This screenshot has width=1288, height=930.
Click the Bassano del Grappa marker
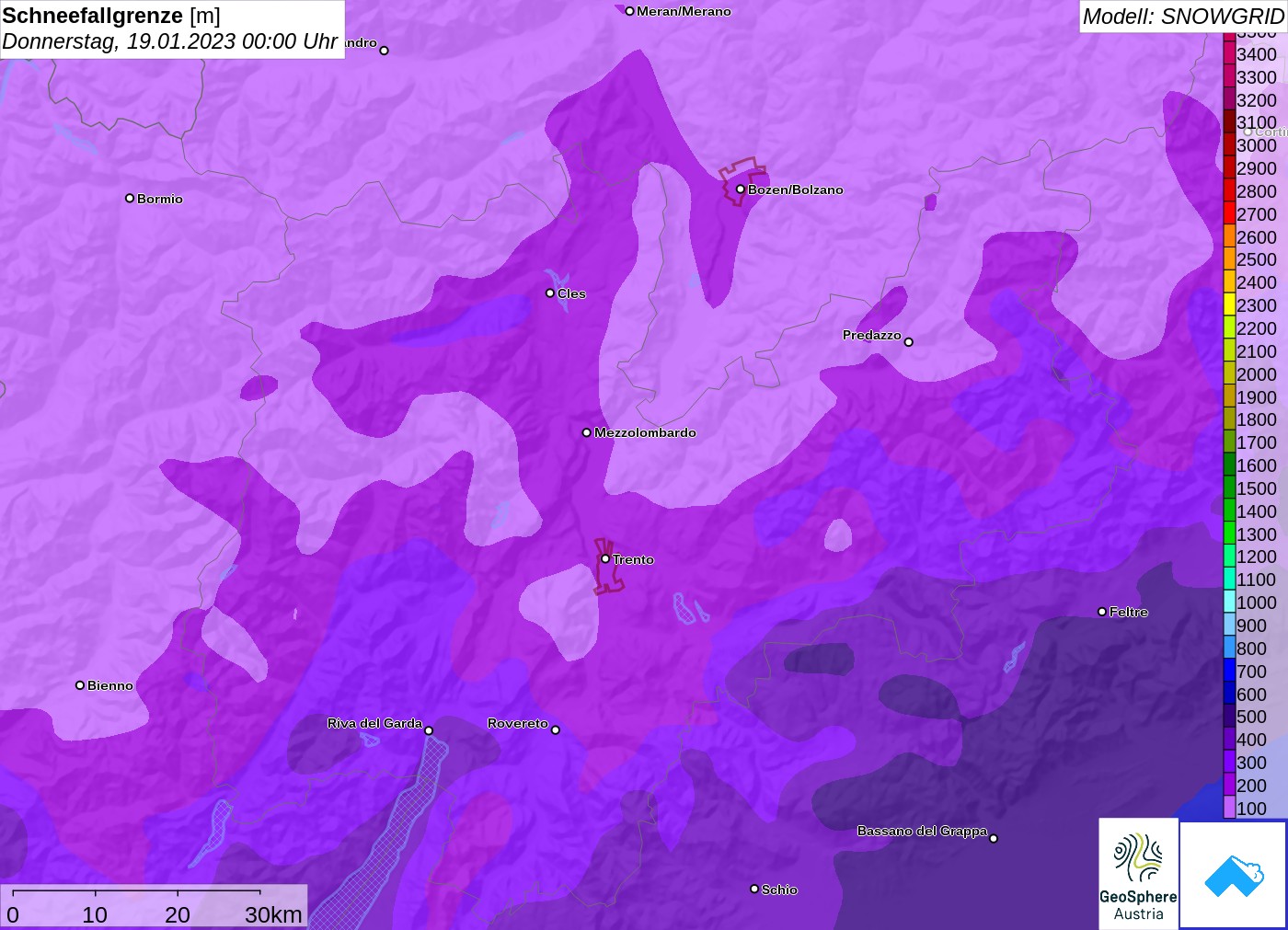point(993,838)
